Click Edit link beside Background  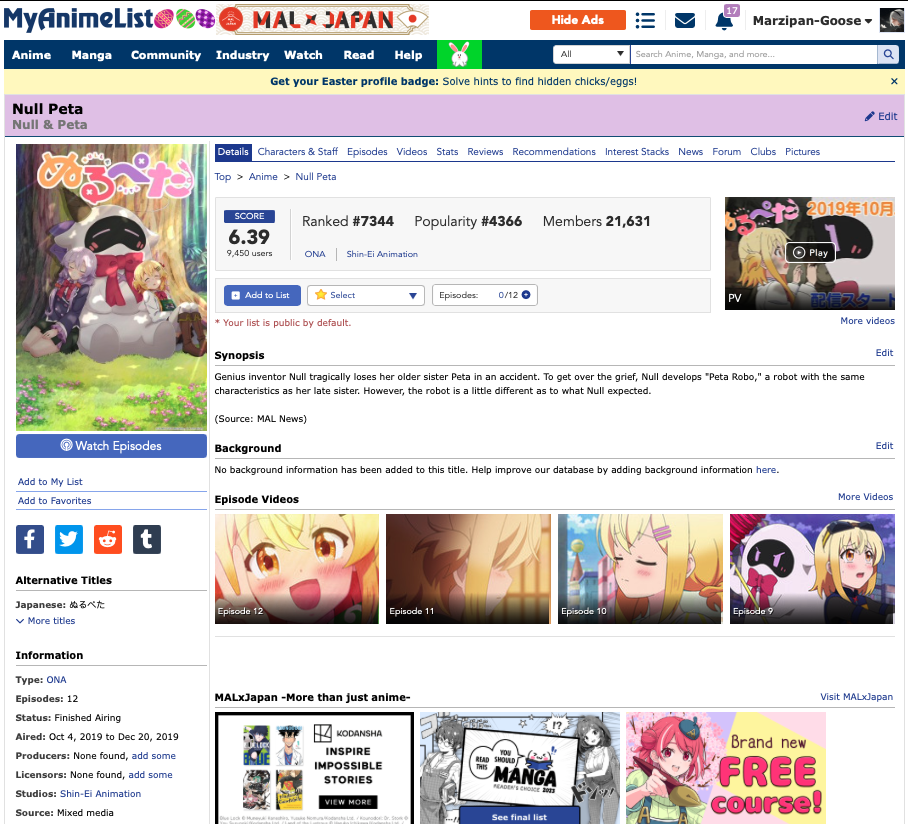tap(884, 446)
